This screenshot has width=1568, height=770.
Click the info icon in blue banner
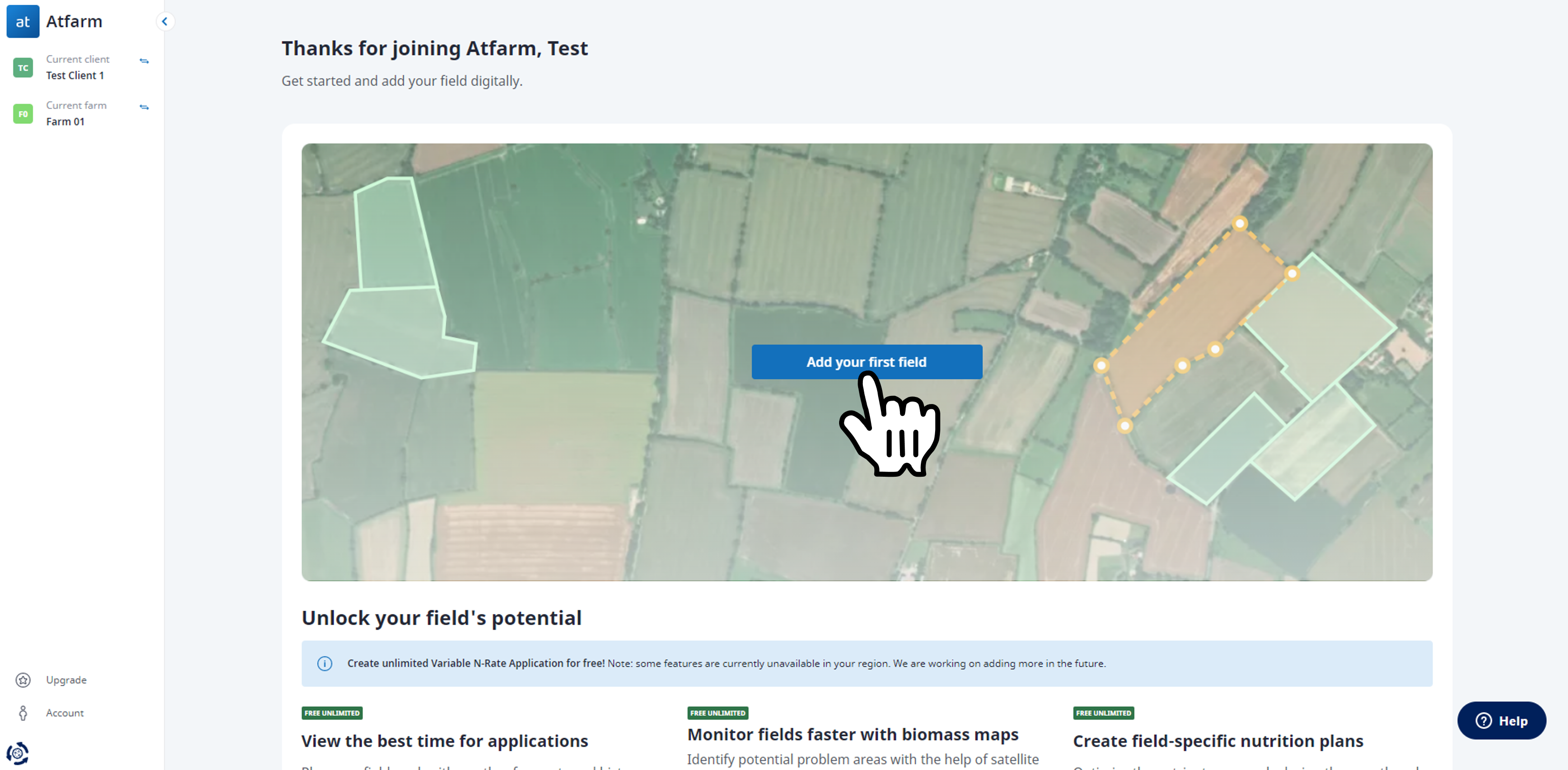(x=325, y=664)
